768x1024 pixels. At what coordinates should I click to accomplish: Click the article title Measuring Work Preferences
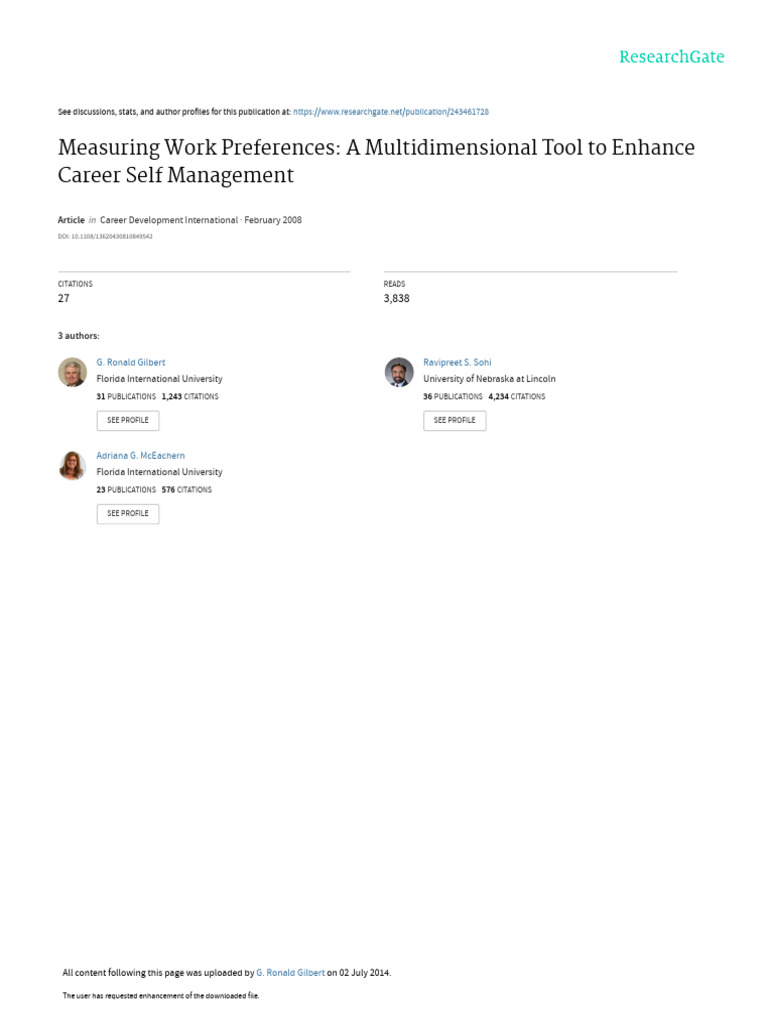point(376,161)
